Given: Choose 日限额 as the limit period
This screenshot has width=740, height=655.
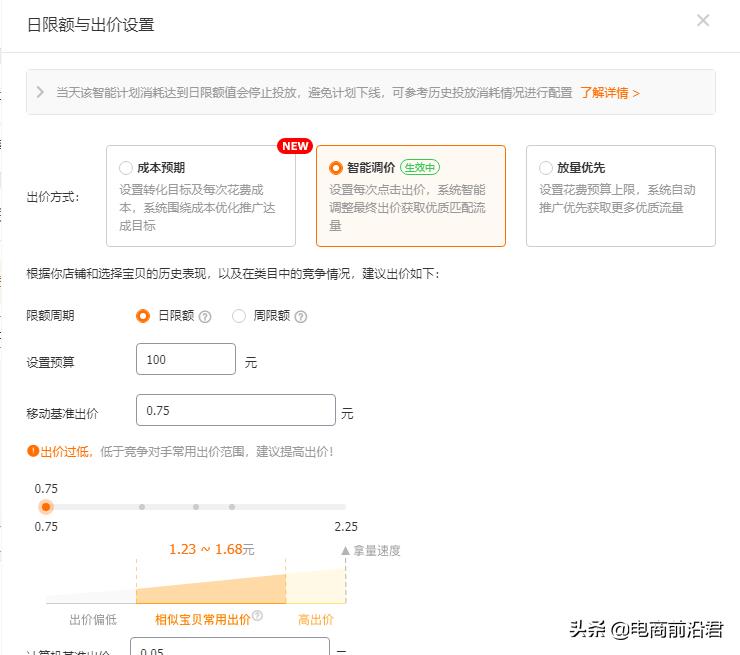Looking at the screenshot, I should [x=143, y=316].
